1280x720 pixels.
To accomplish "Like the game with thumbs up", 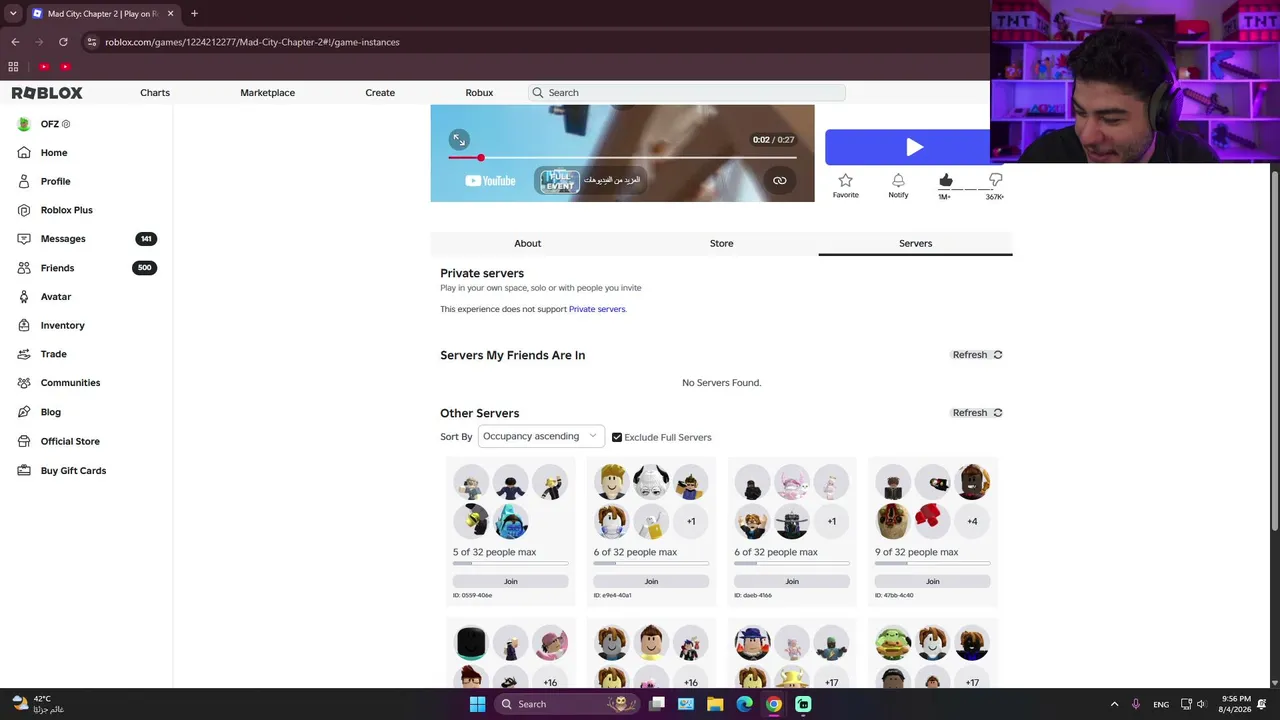I will click(x=945, y=180).
